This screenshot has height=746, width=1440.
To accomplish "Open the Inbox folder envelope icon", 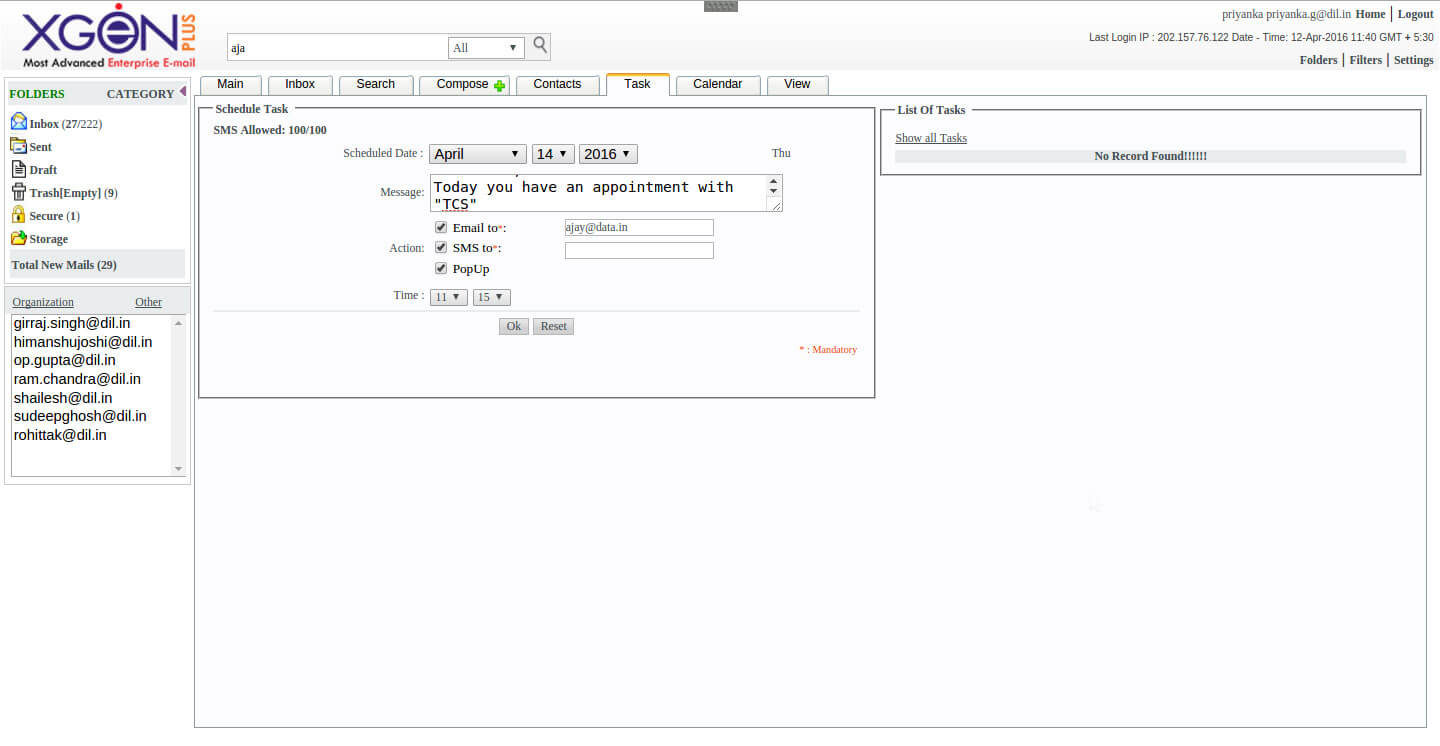I will pos(19,122).
